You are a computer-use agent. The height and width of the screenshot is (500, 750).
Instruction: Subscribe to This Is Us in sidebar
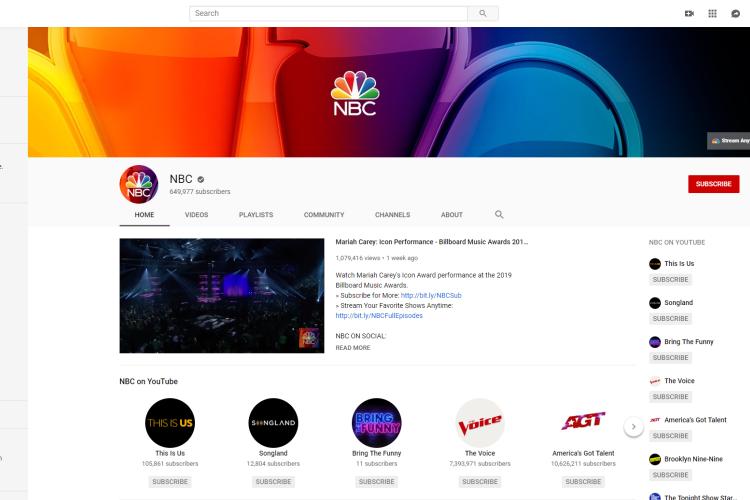(x=670, y=279)
